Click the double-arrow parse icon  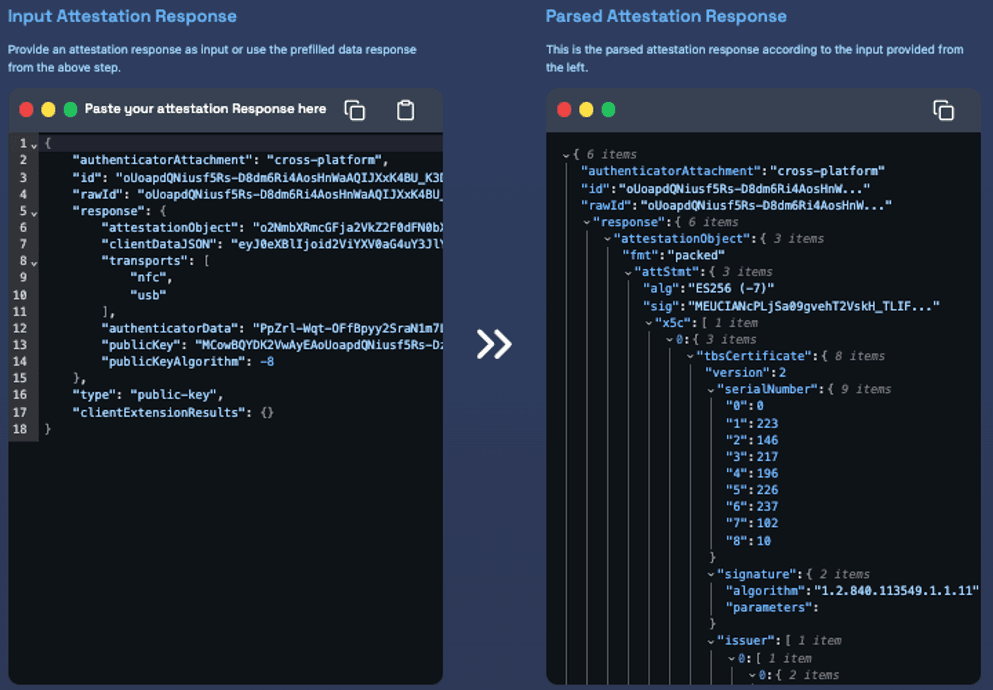click(x=494, y=344)
